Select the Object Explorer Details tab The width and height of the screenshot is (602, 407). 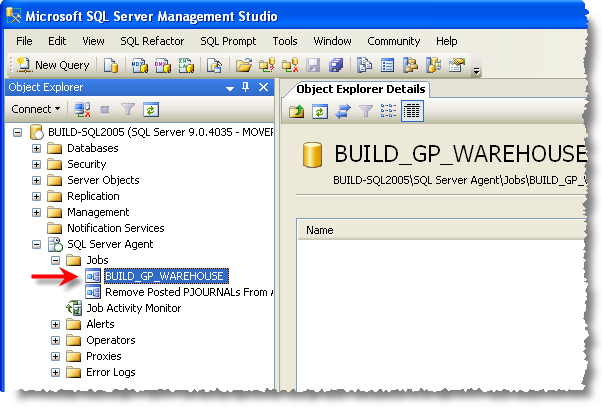point(362,89)
